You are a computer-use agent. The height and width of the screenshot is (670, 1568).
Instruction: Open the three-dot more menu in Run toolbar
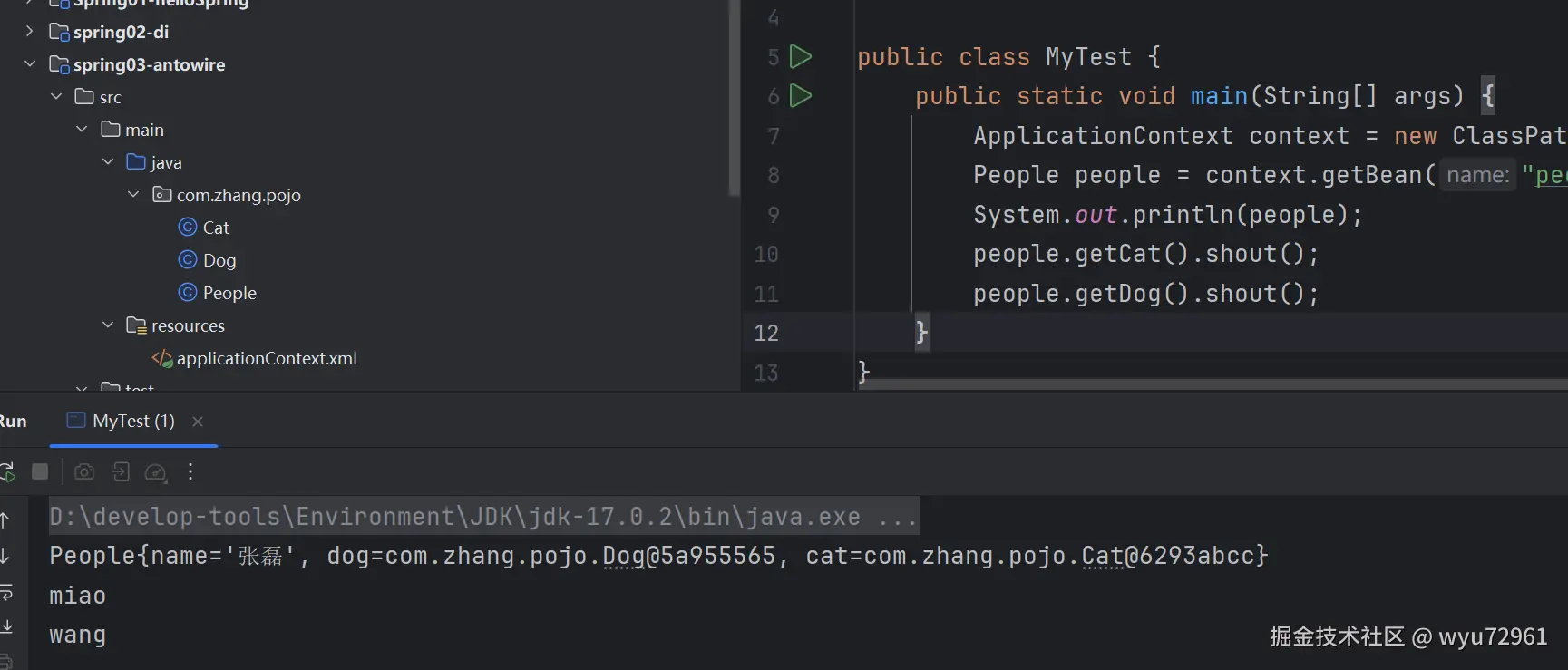coord(190,471)
